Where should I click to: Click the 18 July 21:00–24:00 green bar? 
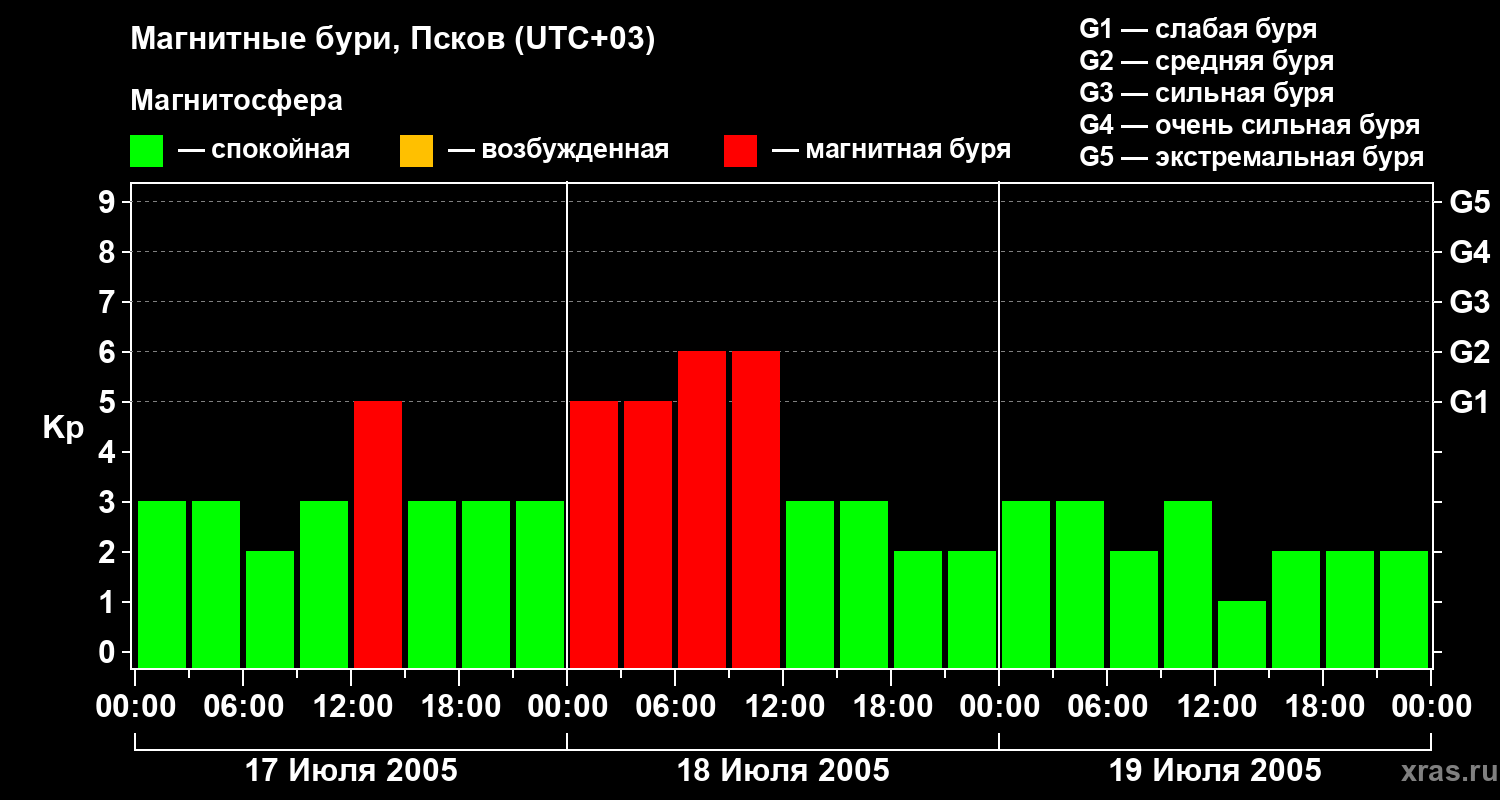coord(972,609)
